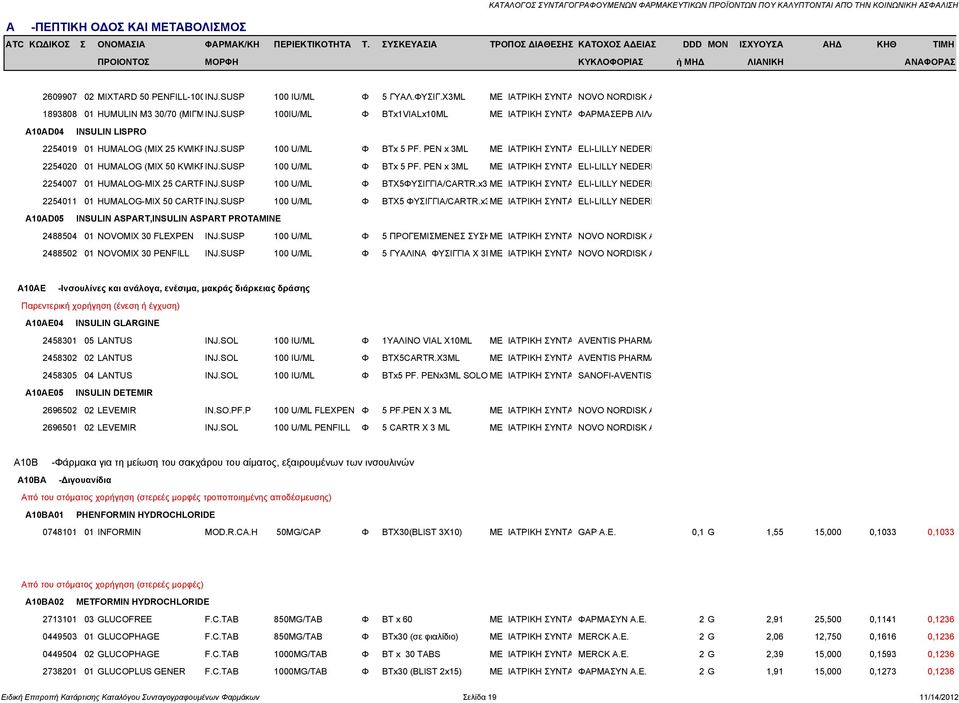The height and width of the screenshot is (703, 959).
Task: Click the "Σελίδα 19" page number
Action: pos(480,697)
